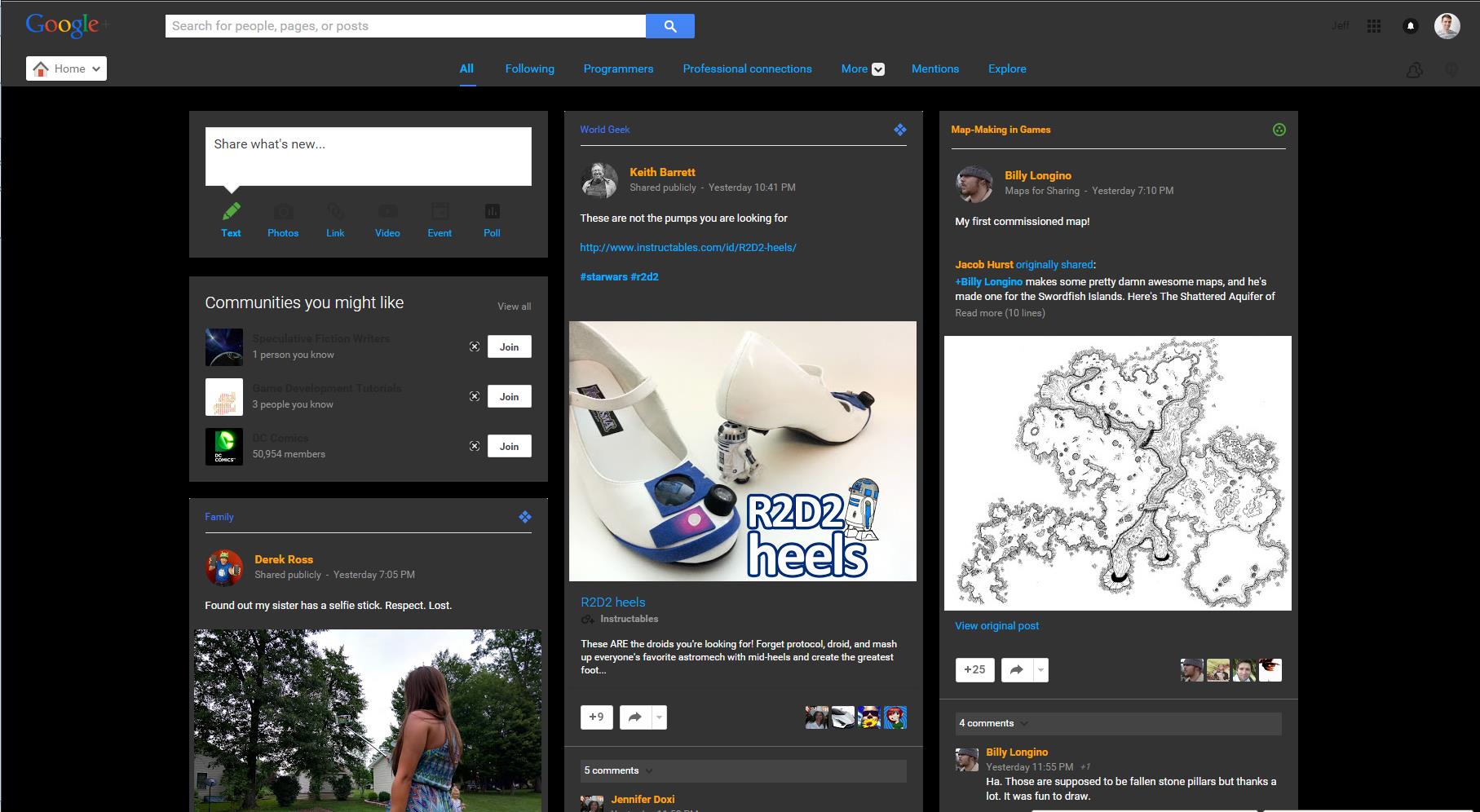Select the Video share icon
Image resolution: width=1480 pixels, height=812 pixels.
[x=387, y=212]
